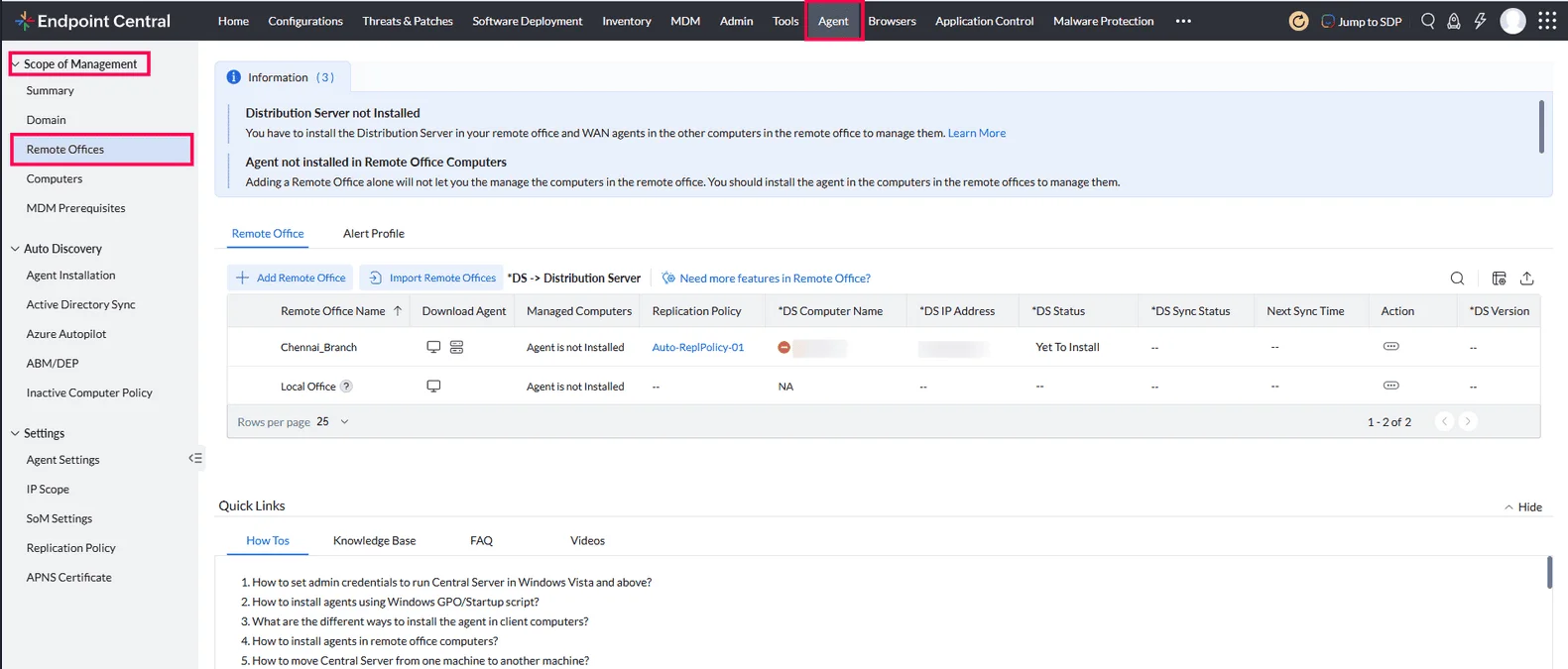Open action menu for Chennai_Branch row

(x=1391, y=346)
